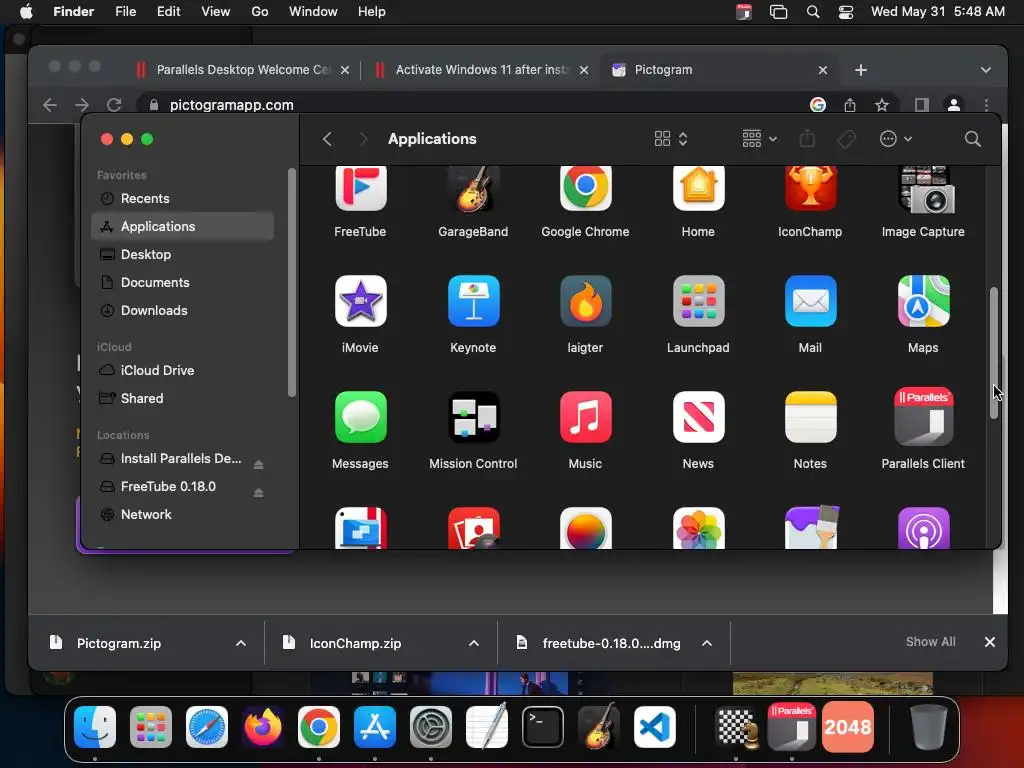Viewport: 1024px width, 768px height.
Task: Select the Music app icon
Action: click(x=586, y=417)
